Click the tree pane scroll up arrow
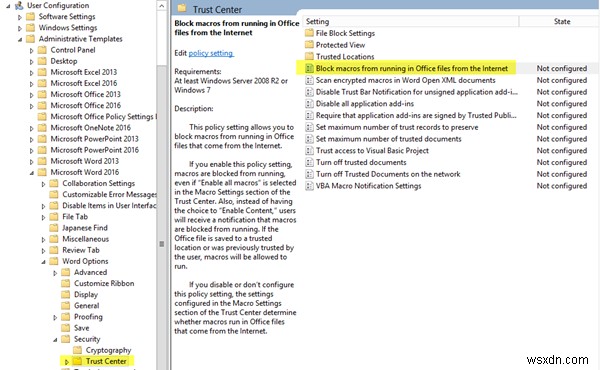Screen dimensions: 600x370 [162, 6]
